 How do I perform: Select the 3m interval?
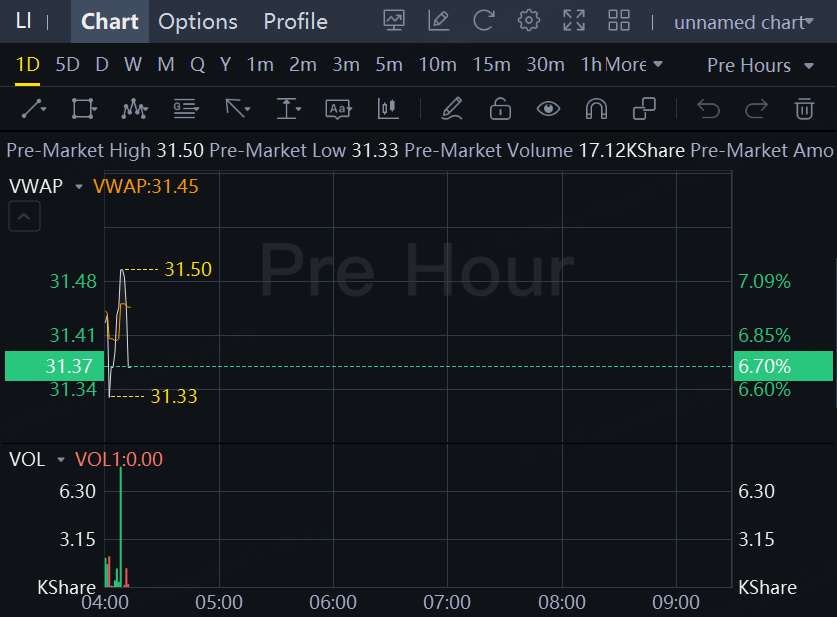point(346,65)
